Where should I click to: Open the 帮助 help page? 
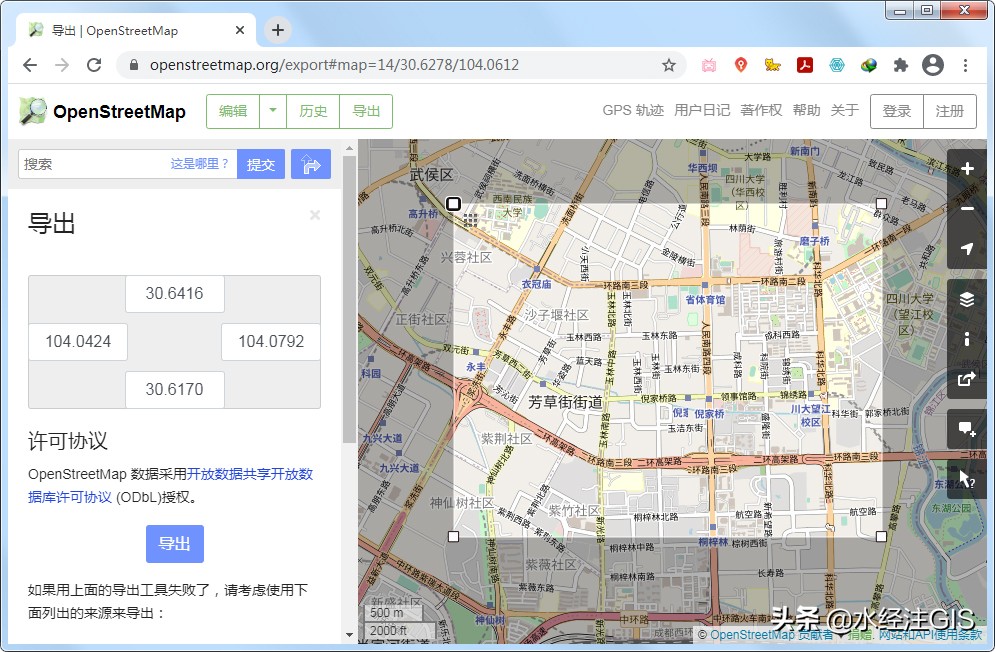(807, 110)
